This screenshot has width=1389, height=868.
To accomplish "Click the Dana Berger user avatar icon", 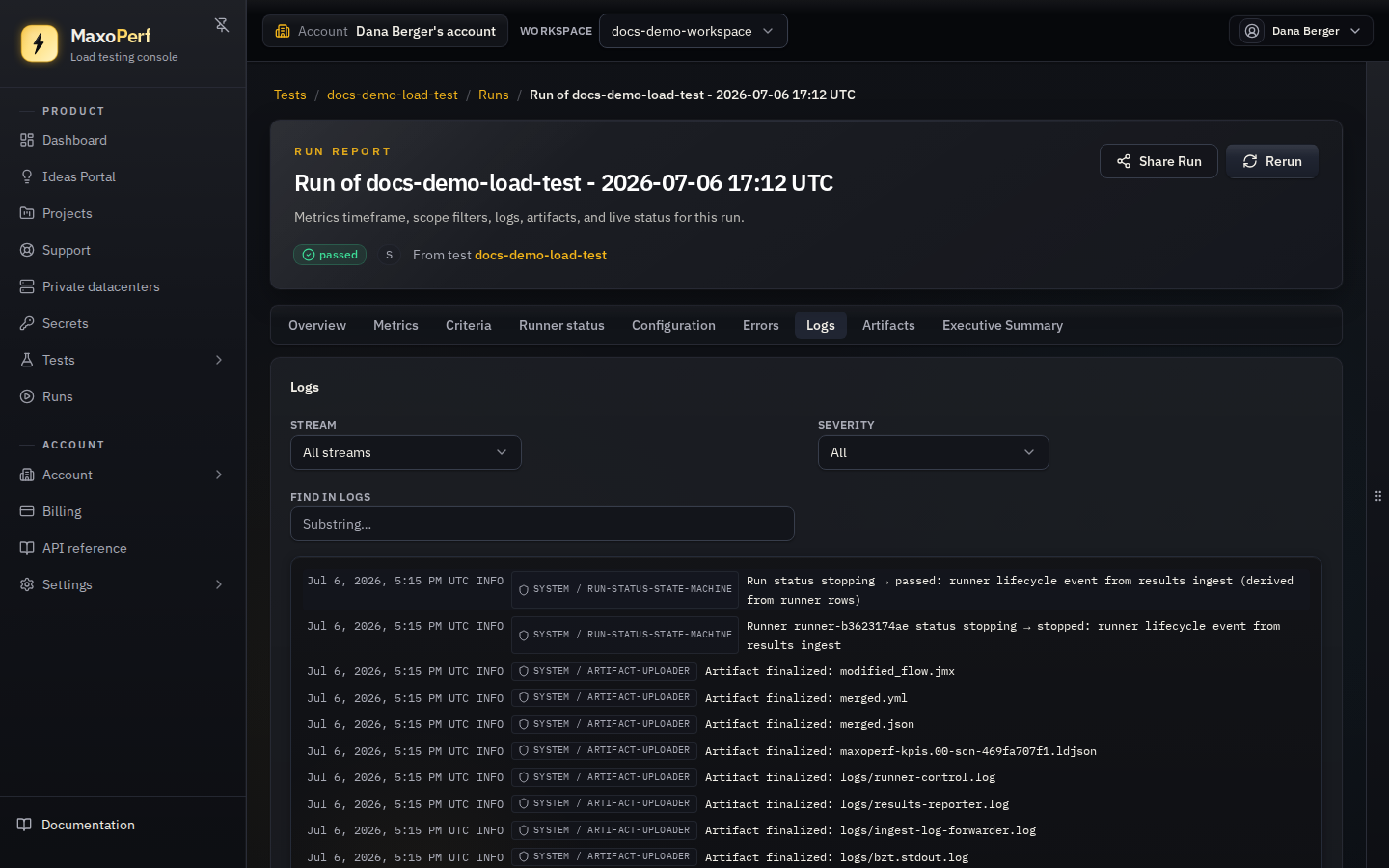I will coord(1252,31).
